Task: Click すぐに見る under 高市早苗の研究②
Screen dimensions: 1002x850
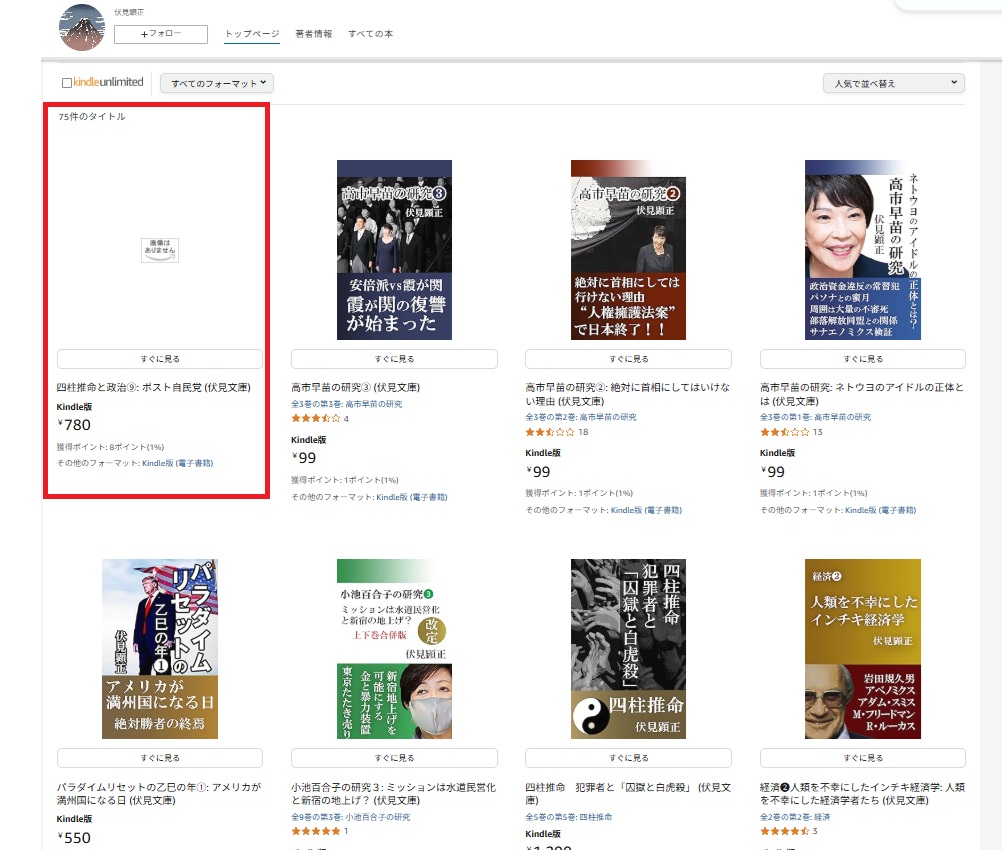Action: pos(628,359)
